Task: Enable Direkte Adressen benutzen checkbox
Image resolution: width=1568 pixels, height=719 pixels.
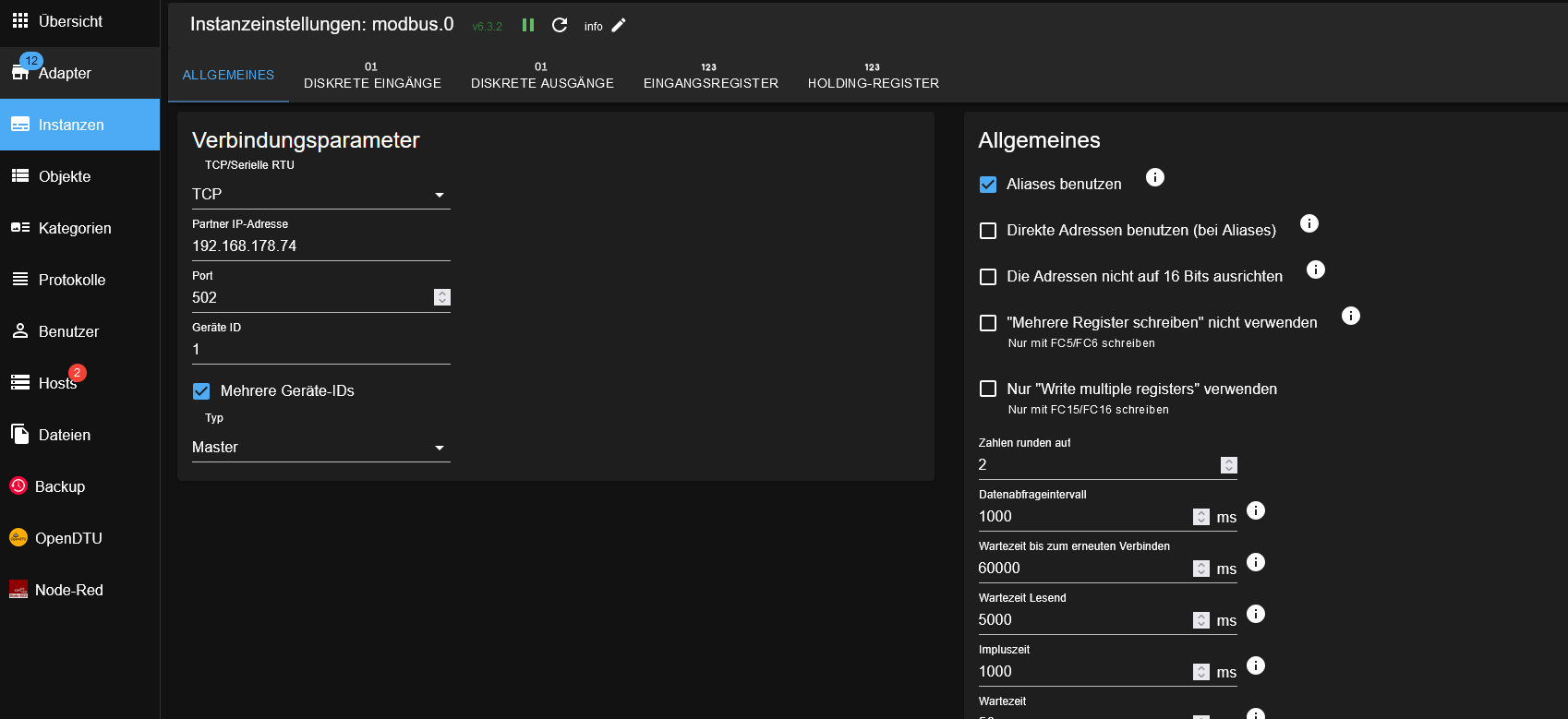Action: pyautogui.click(x=988, y=231)
